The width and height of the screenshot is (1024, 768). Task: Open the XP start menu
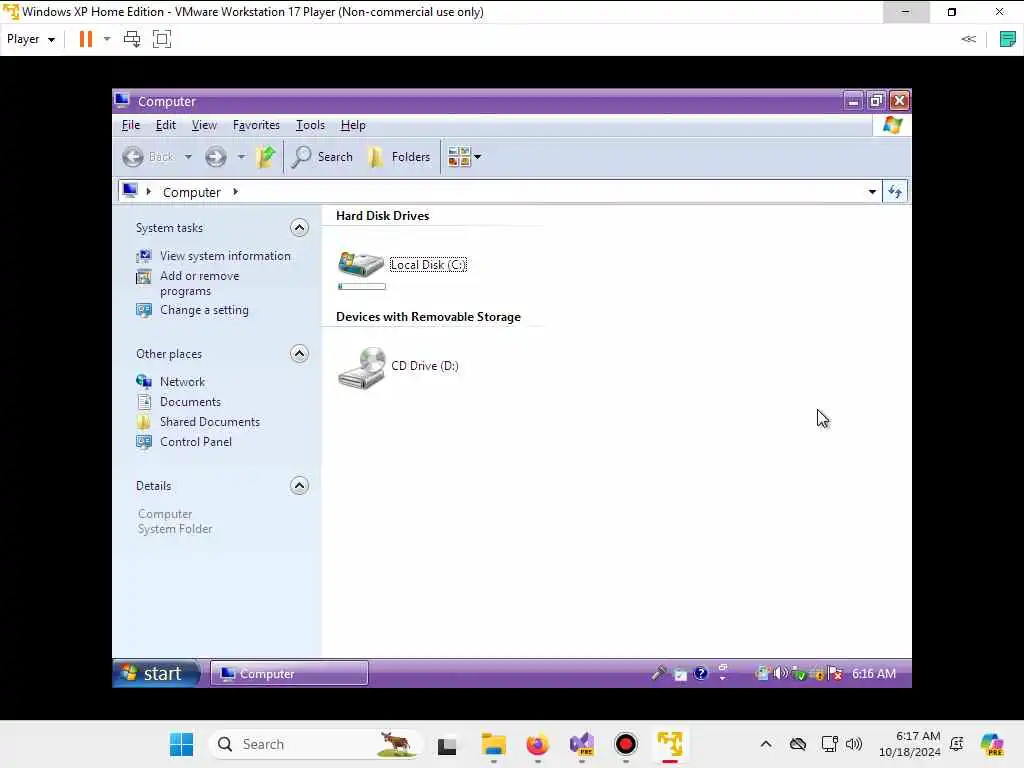(x=157, y=673)
